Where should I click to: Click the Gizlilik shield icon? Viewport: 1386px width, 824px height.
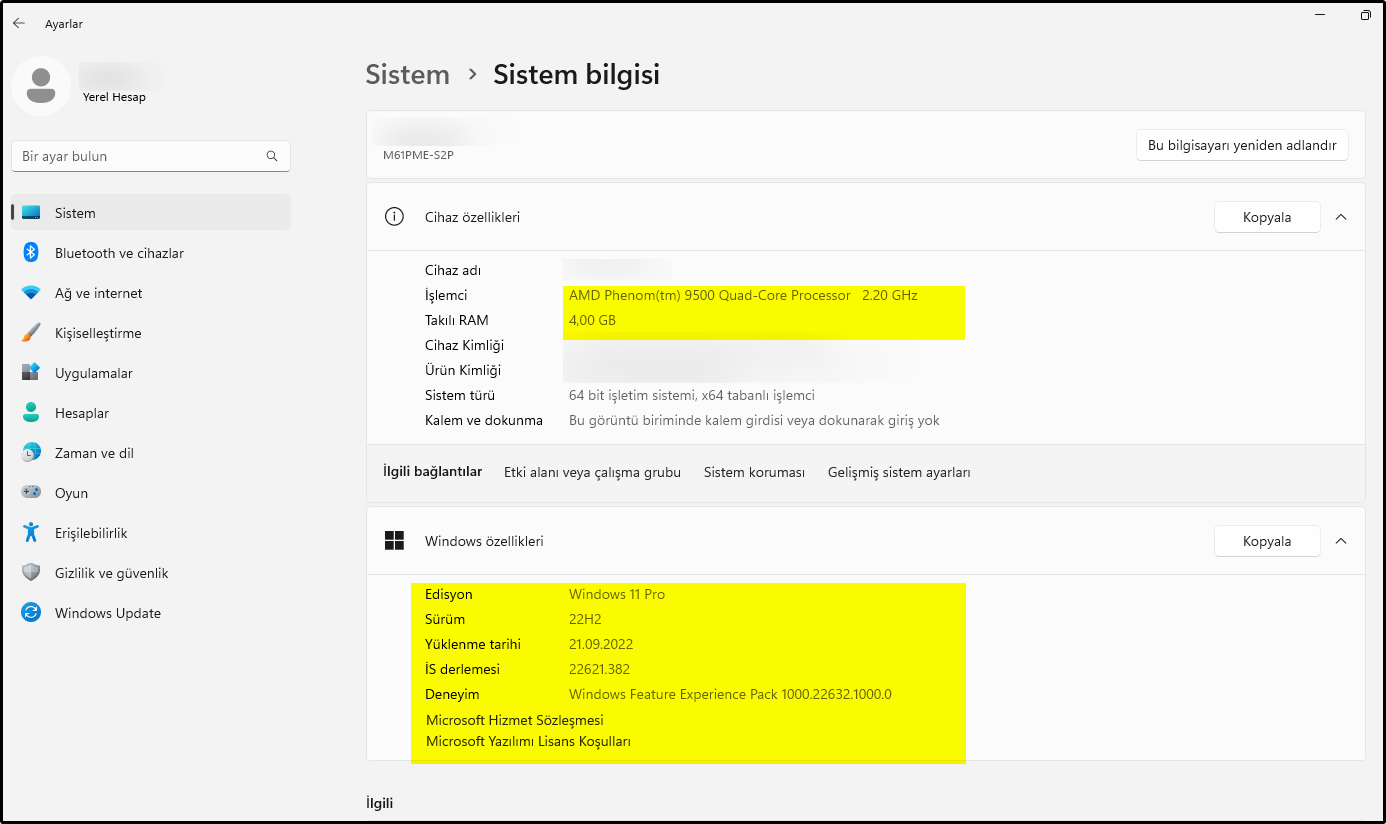[x=31, y=573]
